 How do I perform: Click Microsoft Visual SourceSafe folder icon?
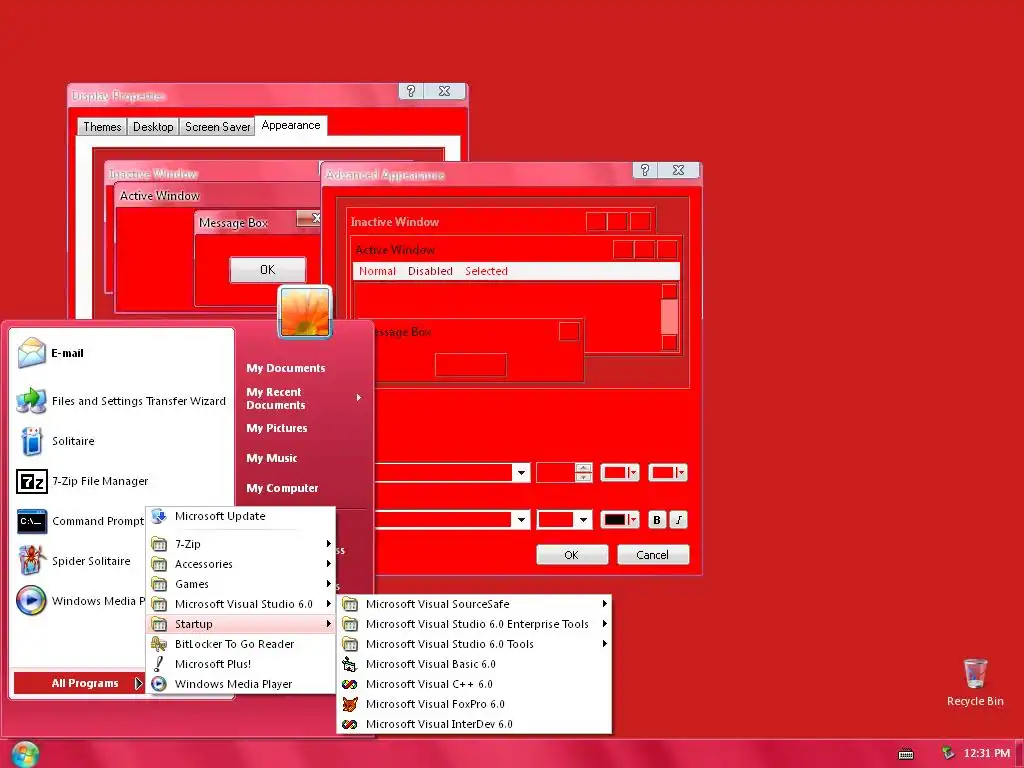350,604
